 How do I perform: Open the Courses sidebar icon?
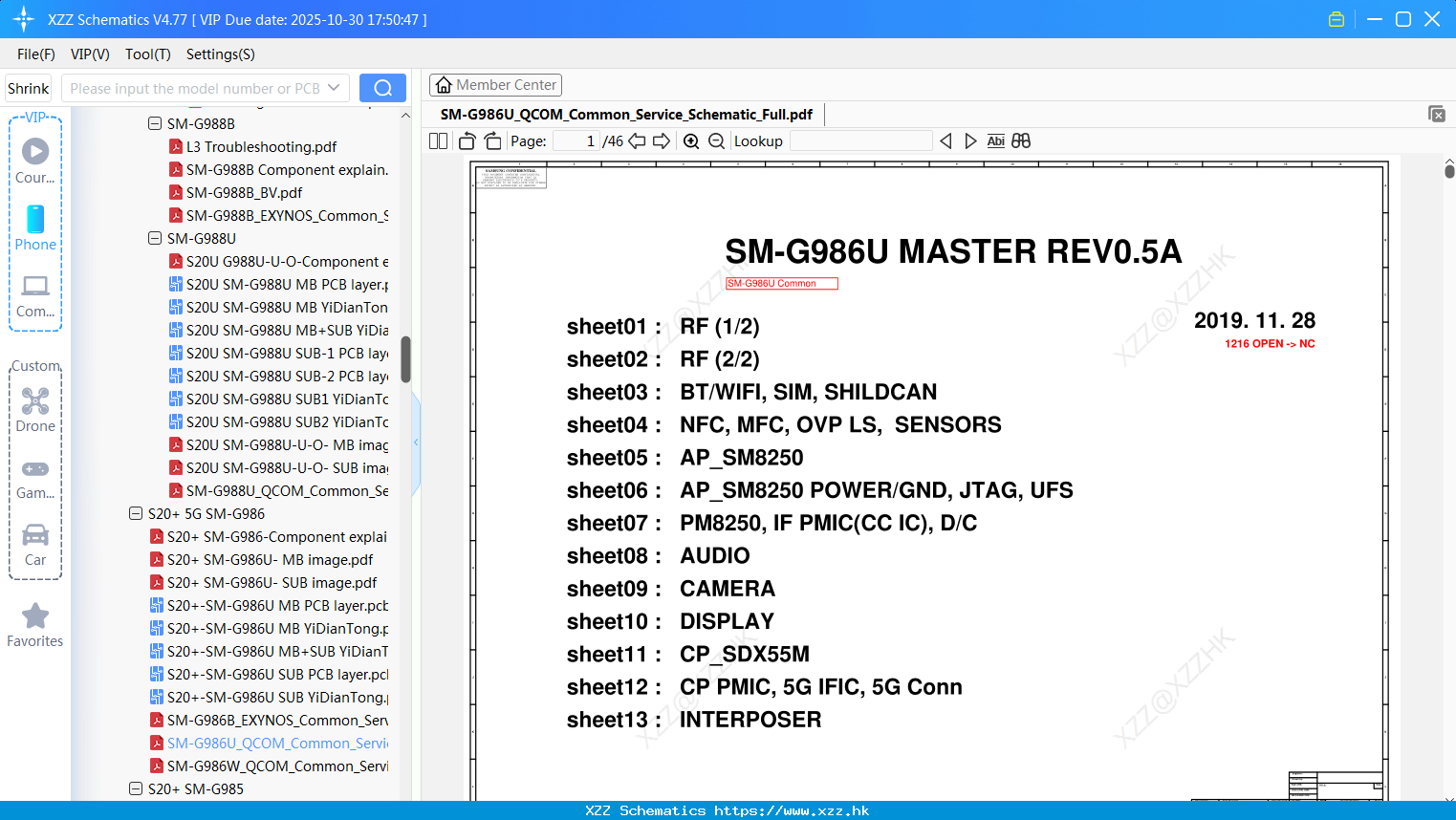point(35,161)
